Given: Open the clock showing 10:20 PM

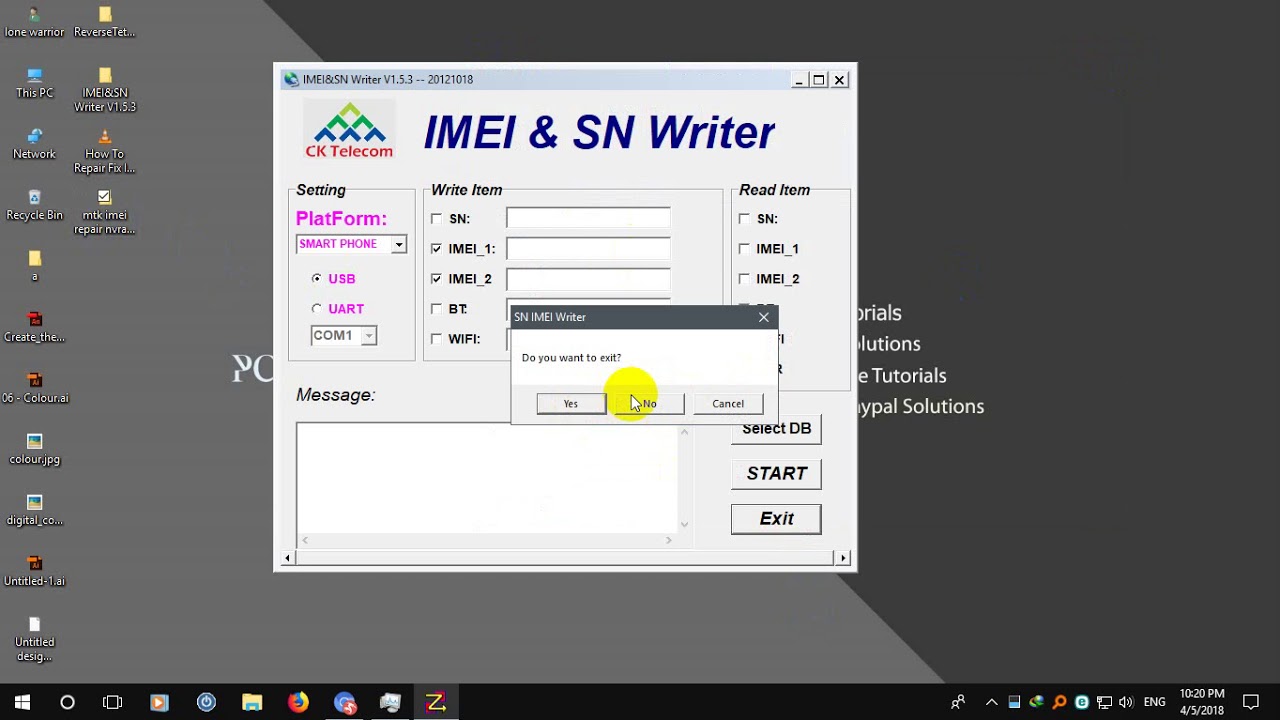Looking at the screenshot, I should tap(1201, 702).
